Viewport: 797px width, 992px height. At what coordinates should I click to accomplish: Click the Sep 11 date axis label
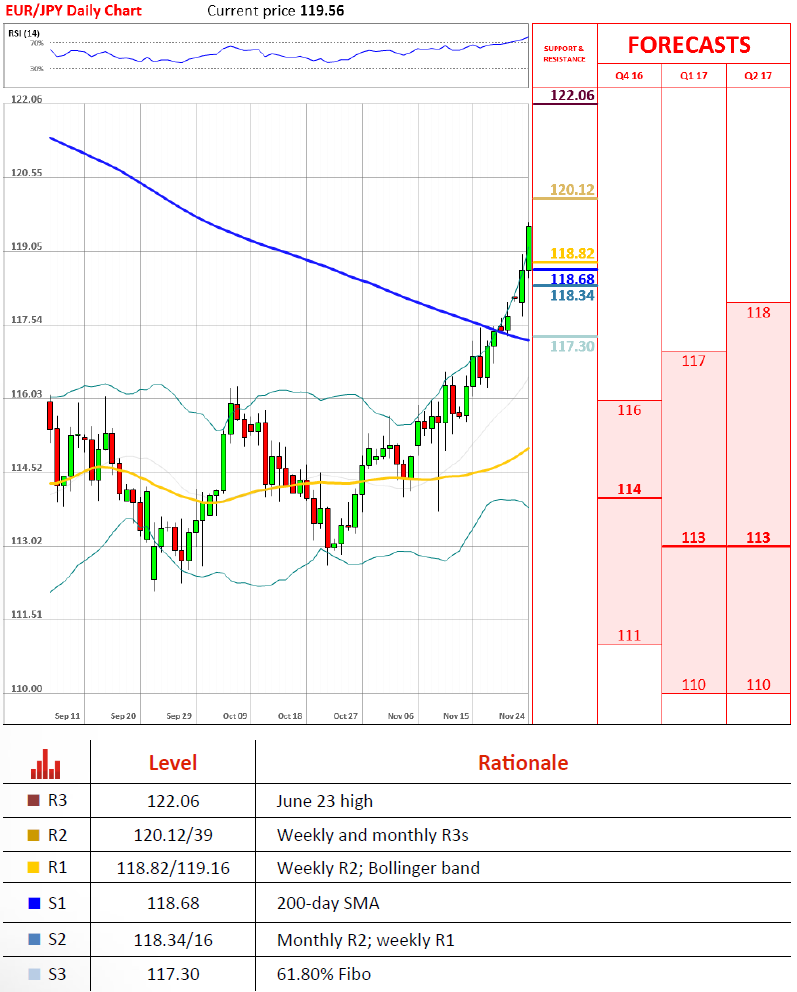point(68,716)
